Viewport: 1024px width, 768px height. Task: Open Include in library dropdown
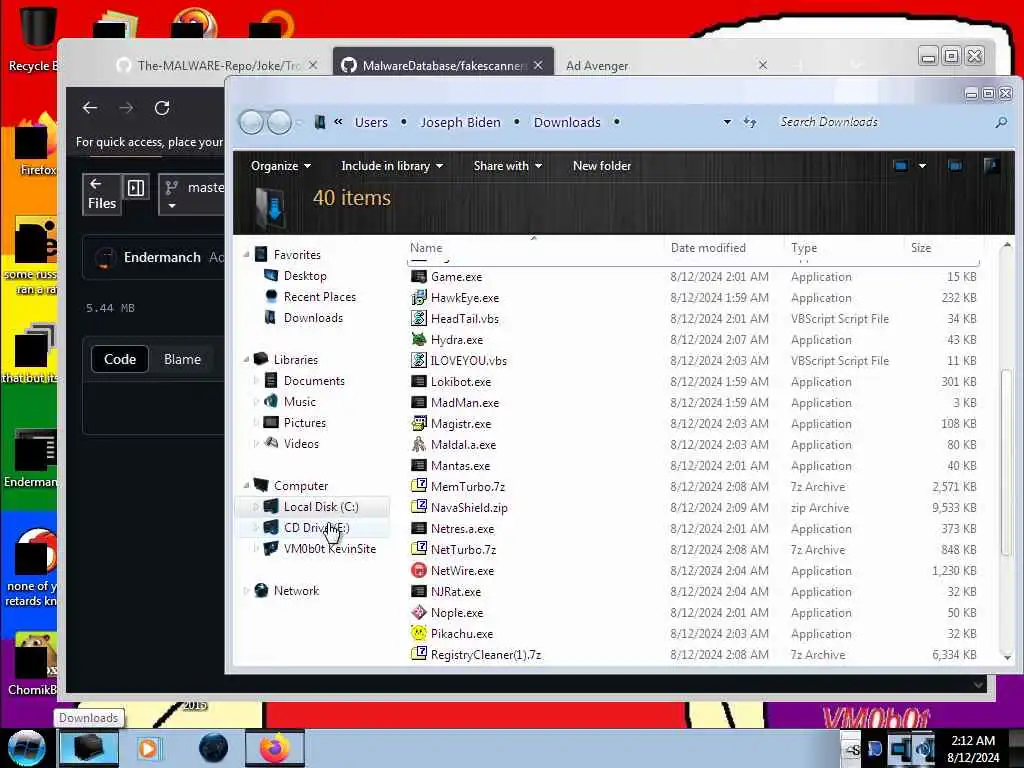point(392,166)
